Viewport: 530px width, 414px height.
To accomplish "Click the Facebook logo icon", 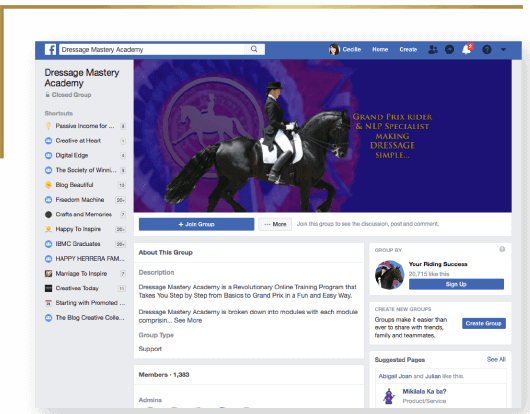I will pos(50,49).
